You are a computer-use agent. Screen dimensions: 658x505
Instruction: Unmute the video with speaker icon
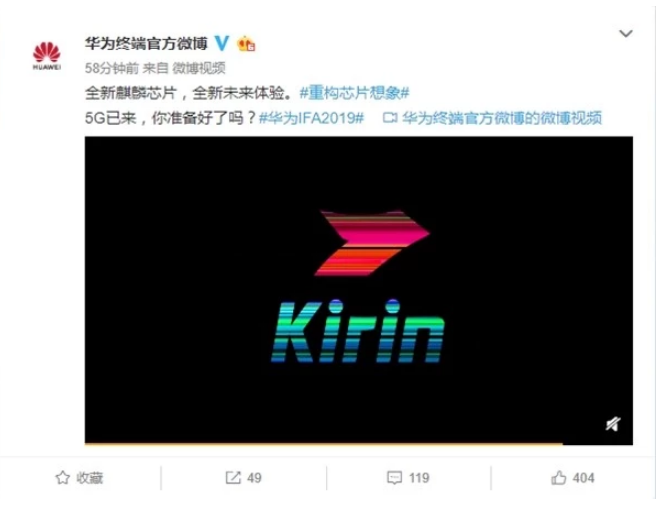tap(613, 424)
